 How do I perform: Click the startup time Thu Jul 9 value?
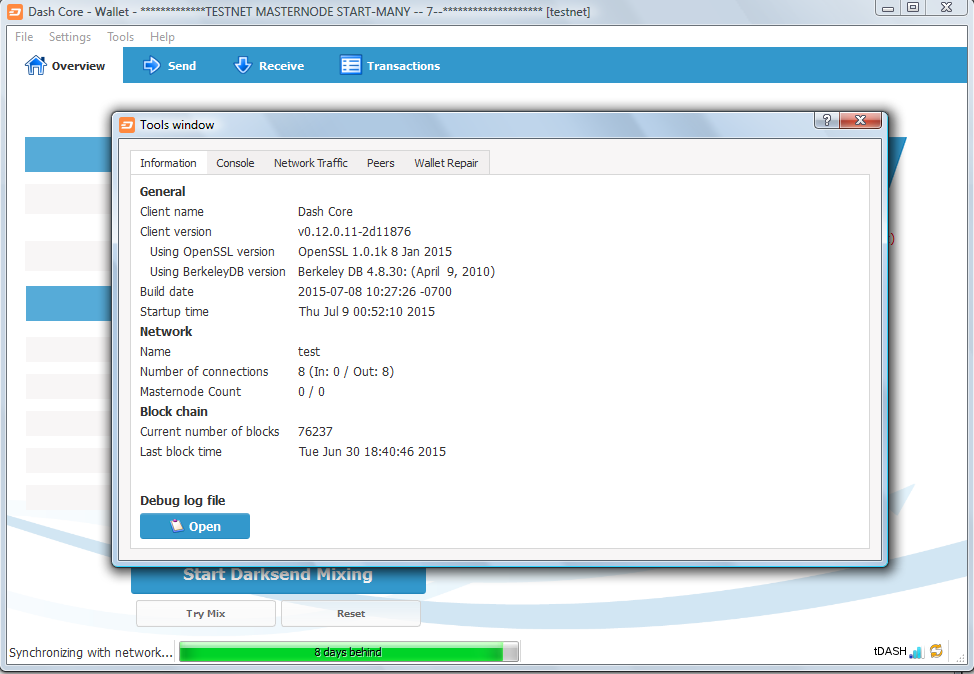(x=366, y=311)
